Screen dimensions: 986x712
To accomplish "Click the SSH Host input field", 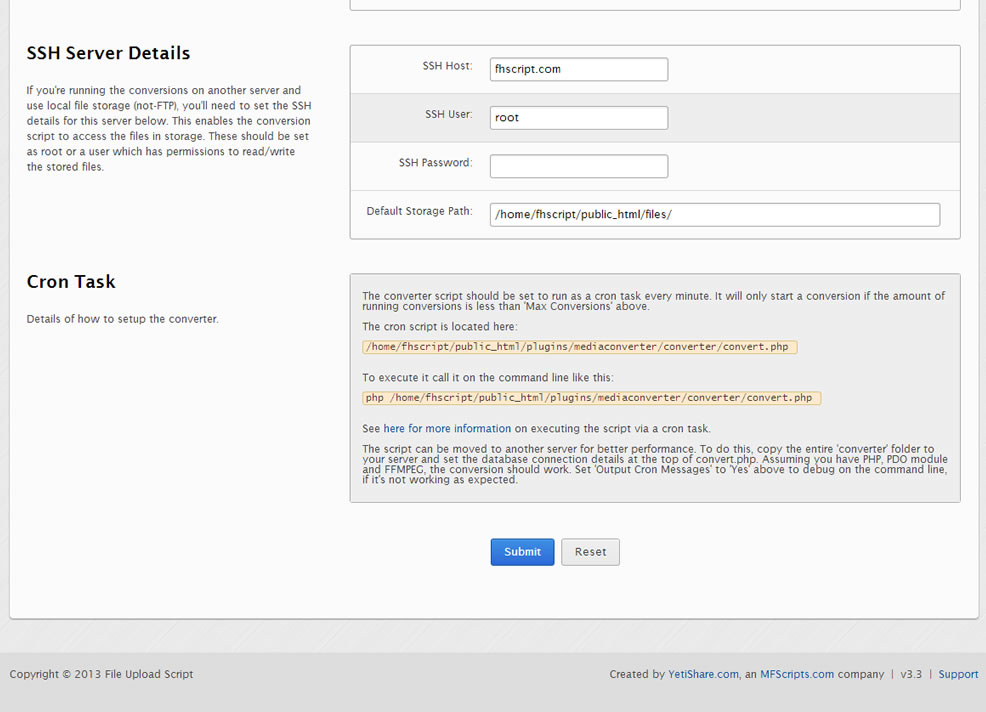I will point(579,69).
